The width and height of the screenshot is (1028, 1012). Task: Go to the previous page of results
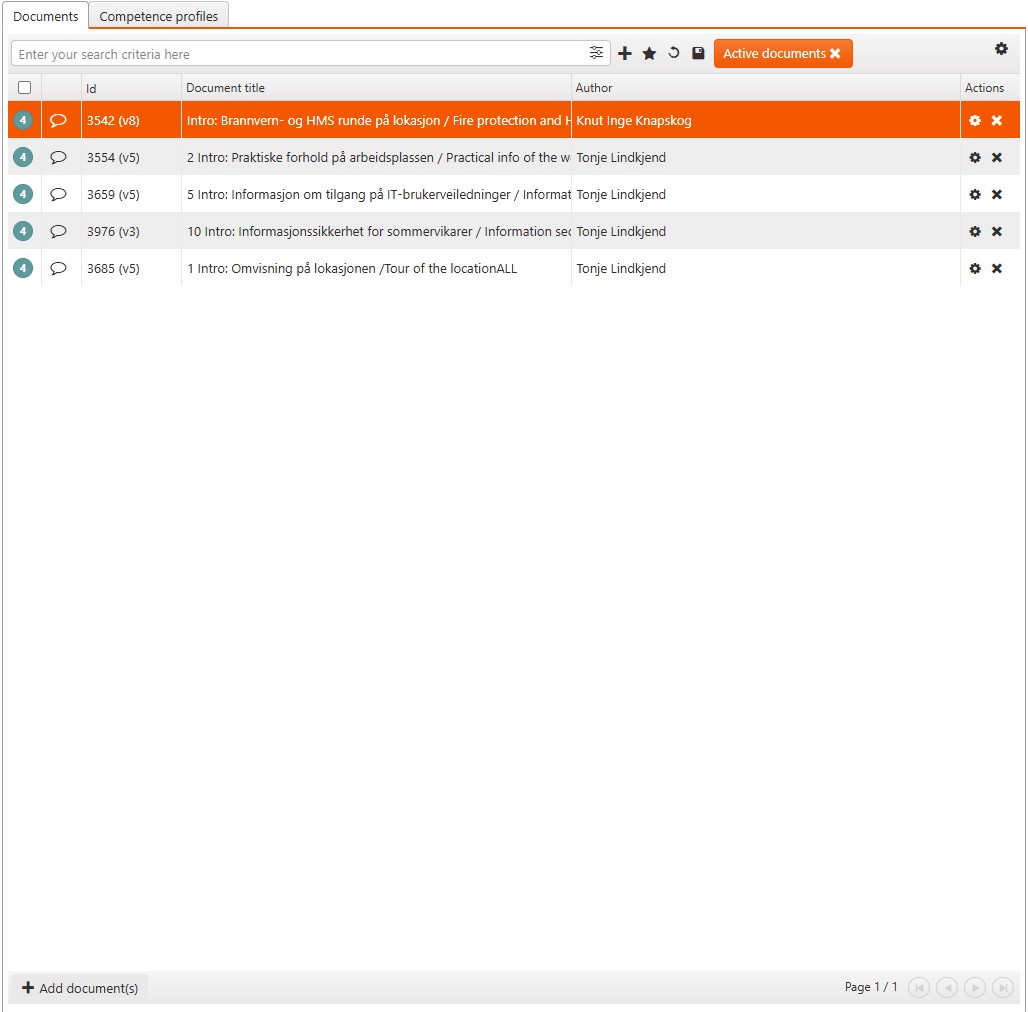point(947,987)
